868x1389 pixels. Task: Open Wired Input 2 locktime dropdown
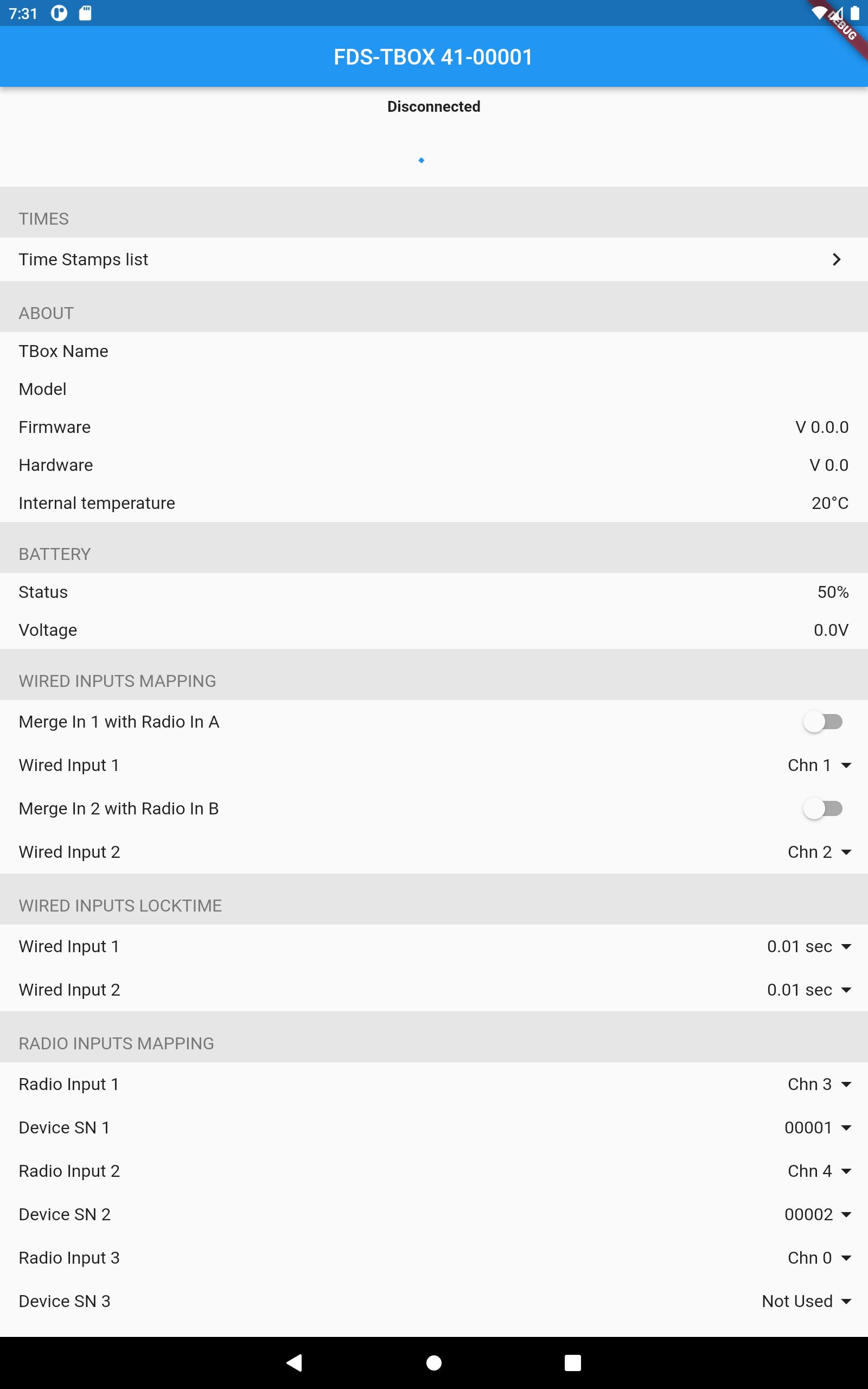click(809, 990)
